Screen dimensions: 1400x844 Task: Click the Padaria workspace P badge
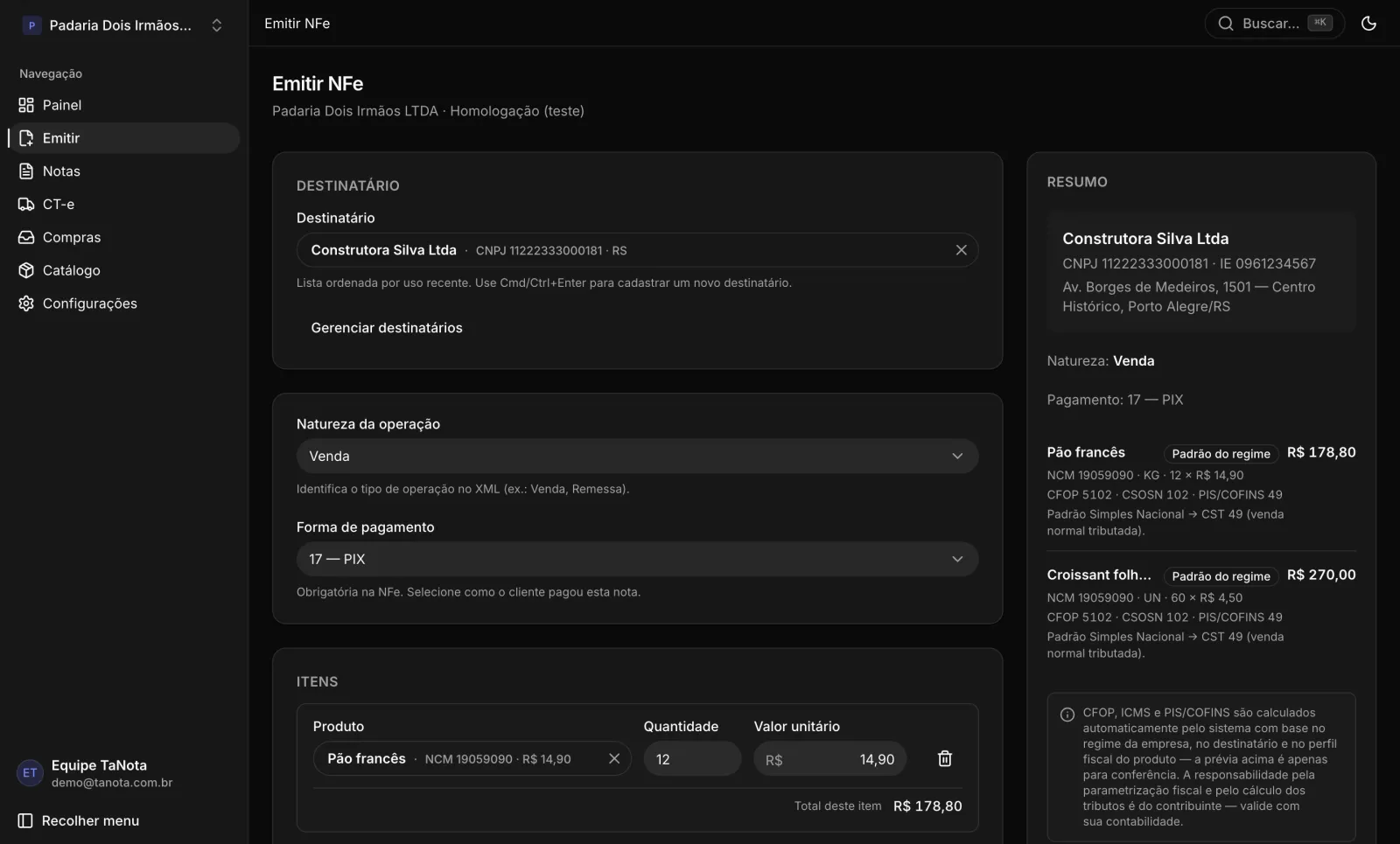(x=31, y=25)
